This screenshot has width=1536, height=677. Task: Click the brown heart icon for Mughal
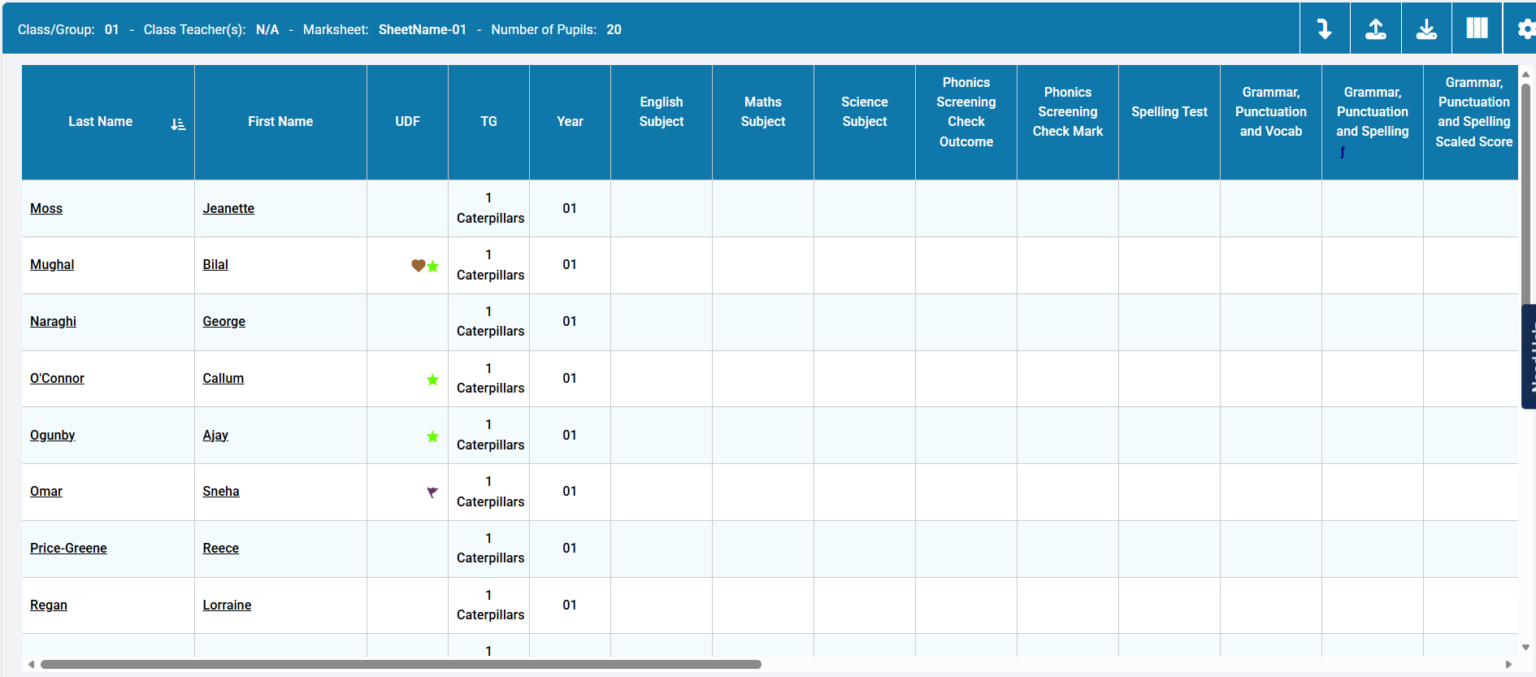coord(418,266)
